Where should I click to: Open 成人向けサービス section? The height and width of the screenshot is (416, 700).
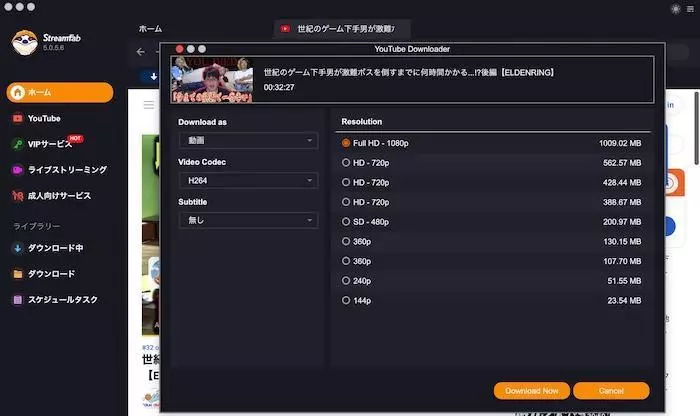(59, 196)
